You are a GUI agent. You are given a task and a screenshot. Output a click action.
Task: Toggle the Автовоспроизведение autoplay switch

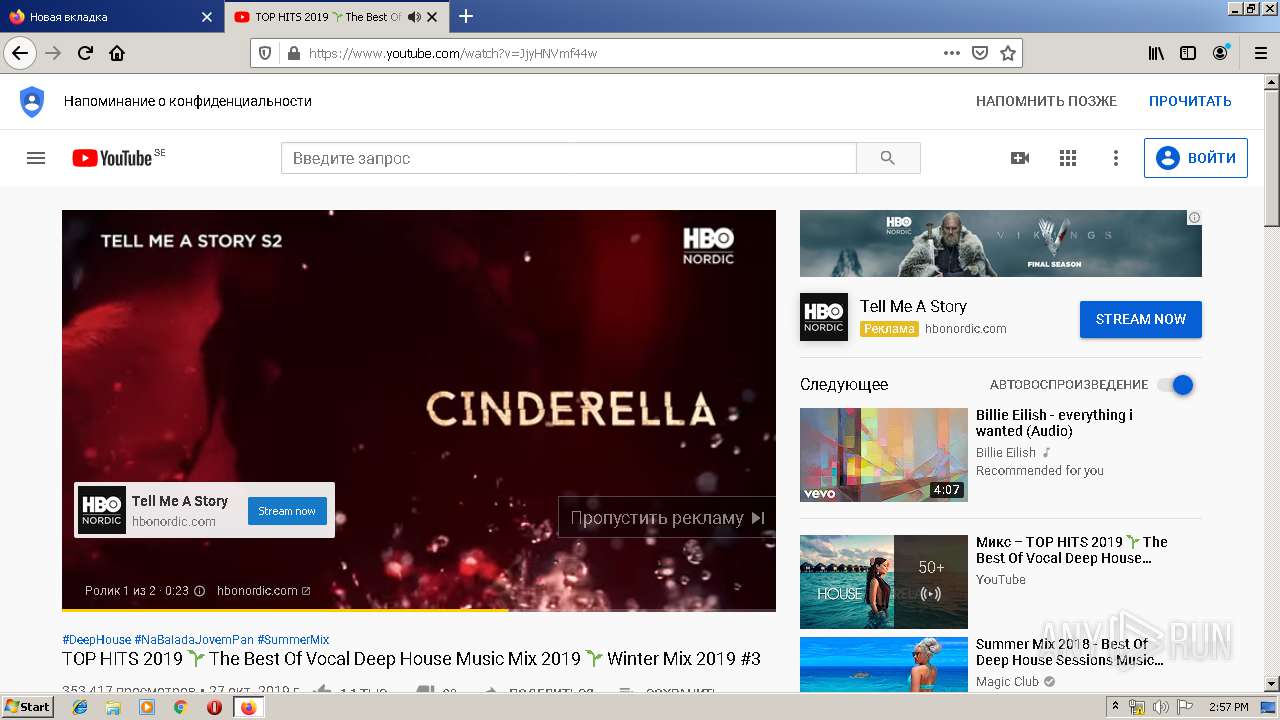point(1176,385)
